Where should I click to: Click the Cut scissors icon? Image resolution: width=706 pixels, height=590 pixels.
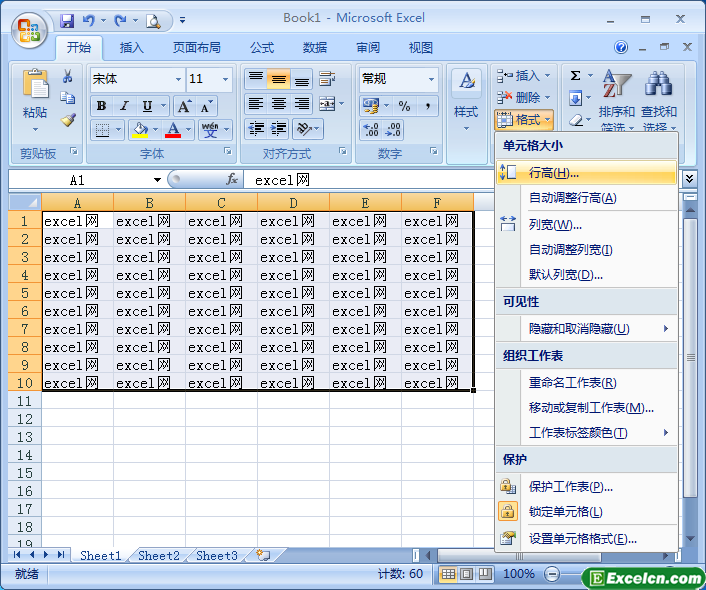(x=68, y=77)
